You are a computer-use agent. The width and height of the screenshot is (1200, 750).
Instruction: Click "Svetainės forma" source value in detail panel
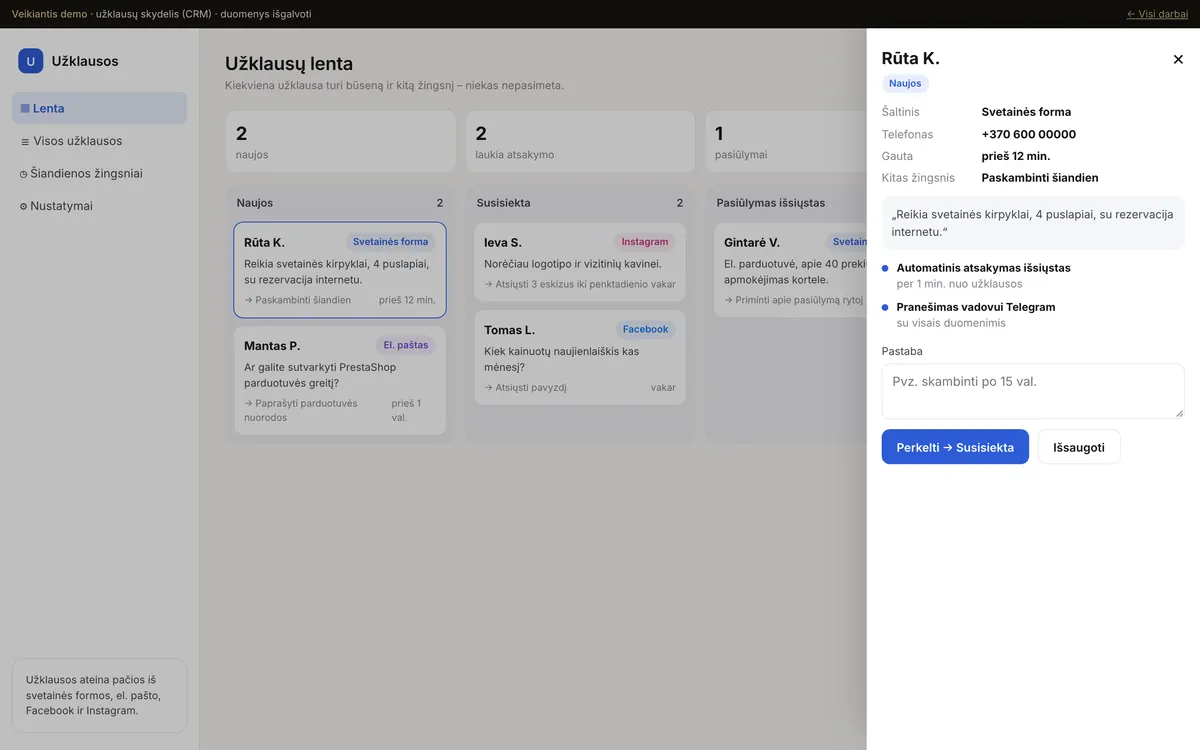click(1026, 112)
